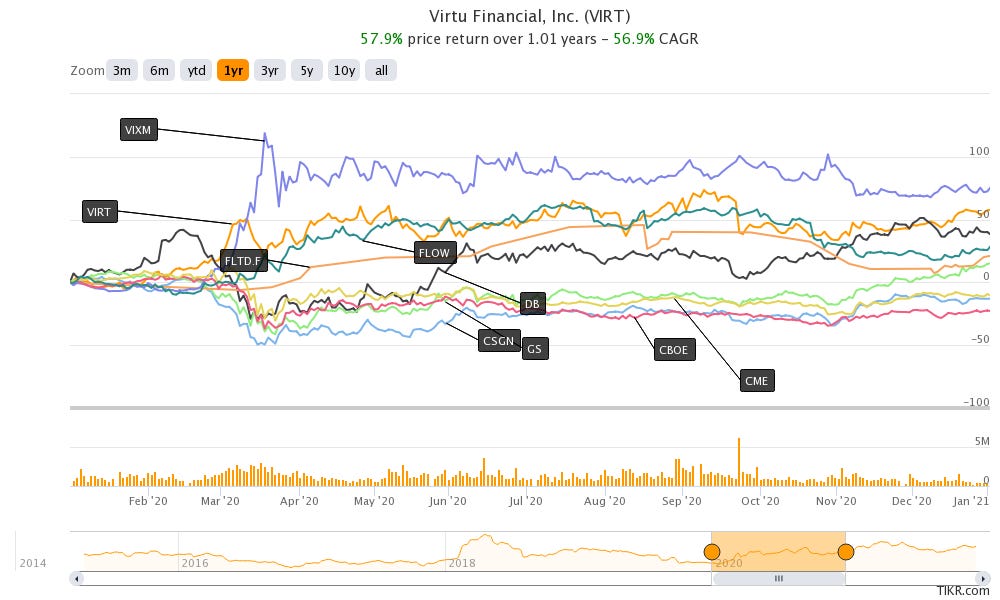
Task: Click the VIRT series label
Action: click(x=99, y=212)
